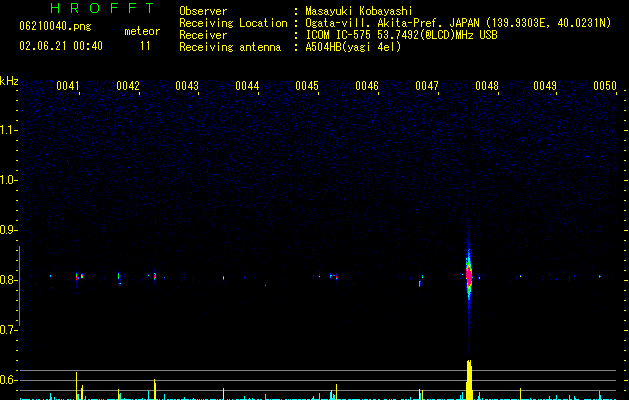
Task: Click the small echo at 0041
Action: [77, 276]
